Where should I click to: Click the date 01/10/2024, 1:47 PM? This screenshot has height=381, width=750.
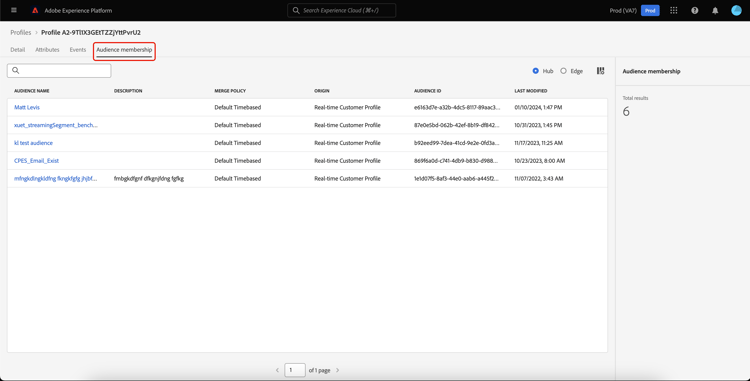point(538,108)
